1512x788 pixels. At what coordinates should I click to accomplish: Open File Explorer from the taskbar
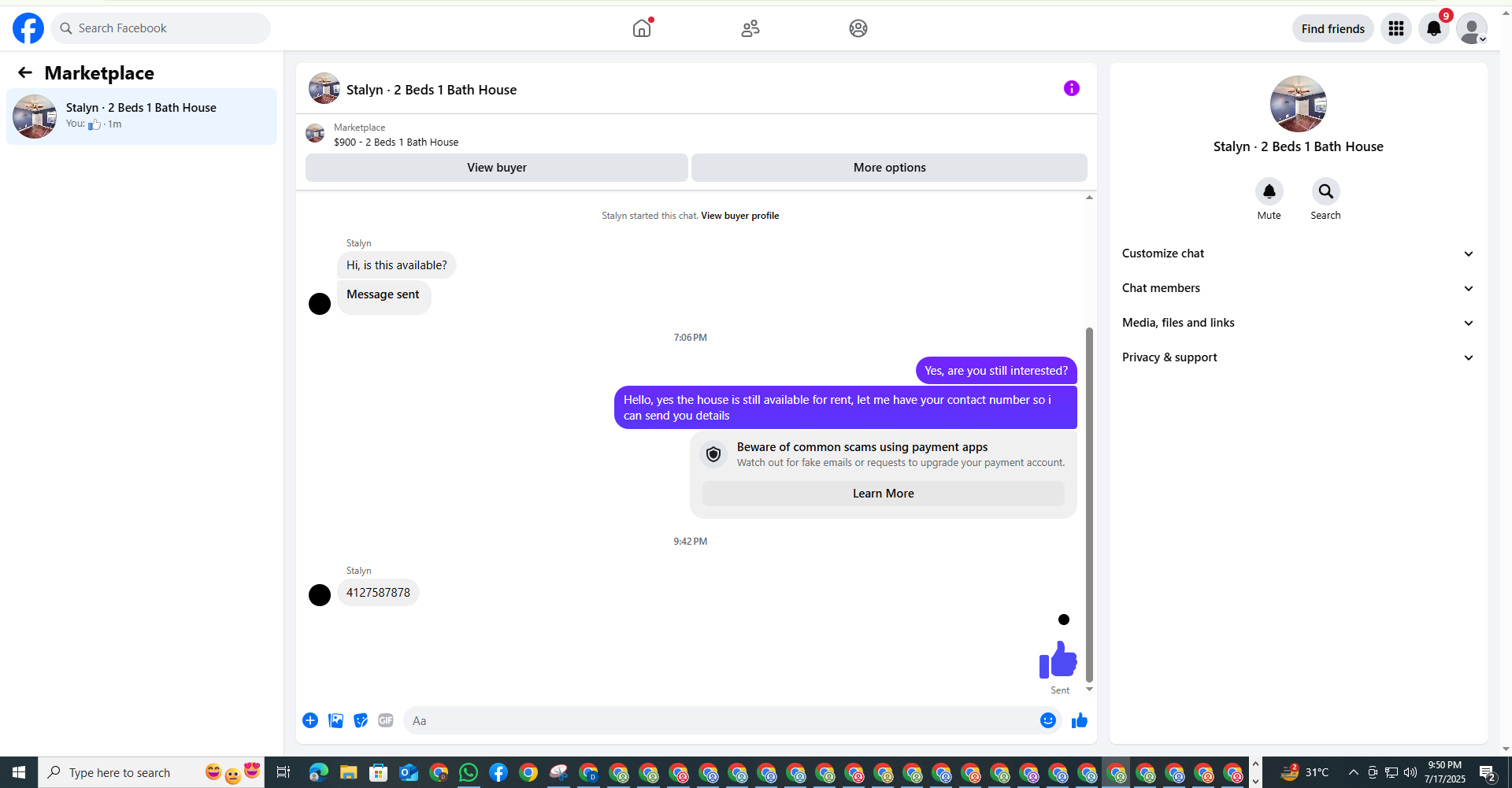tap(348, 772)
